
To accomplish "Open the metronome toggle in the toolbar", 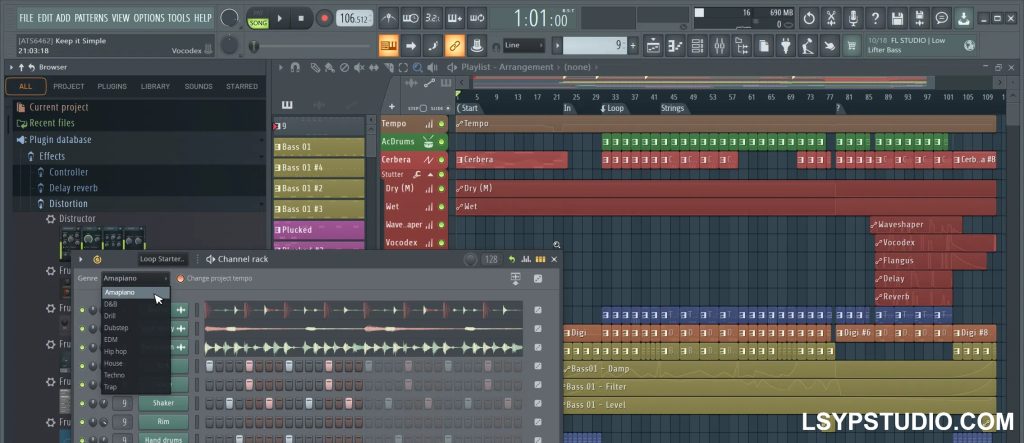I will click(x=389, y=18).
